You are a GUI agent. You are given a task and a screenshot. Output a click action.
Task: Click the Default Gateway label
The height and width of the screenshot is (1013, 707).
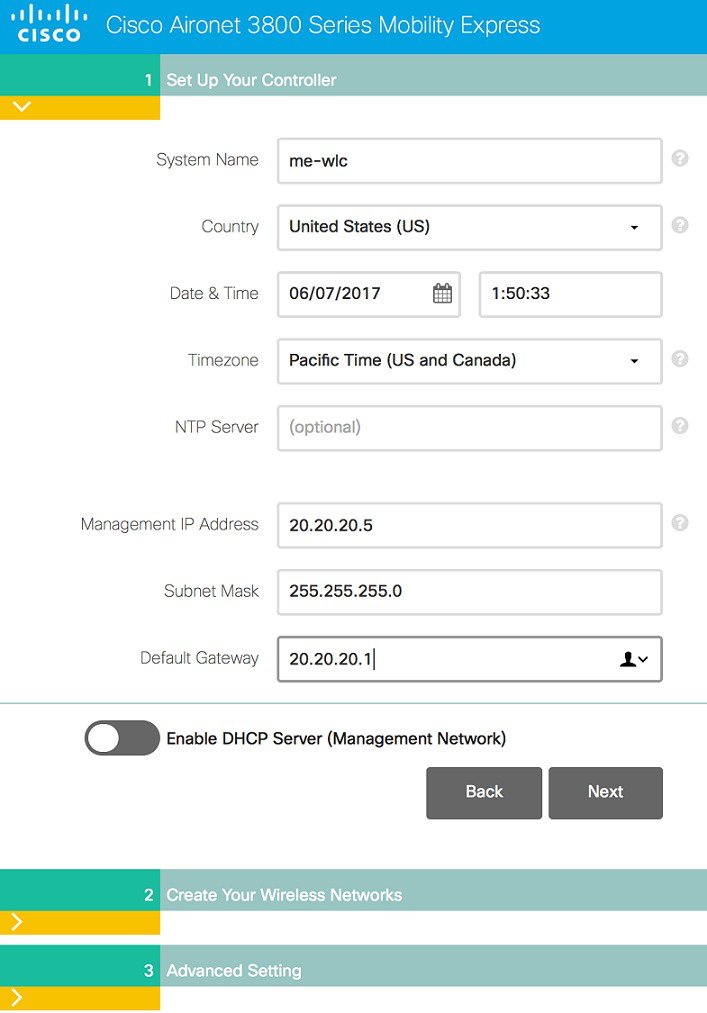pos(200,658)
